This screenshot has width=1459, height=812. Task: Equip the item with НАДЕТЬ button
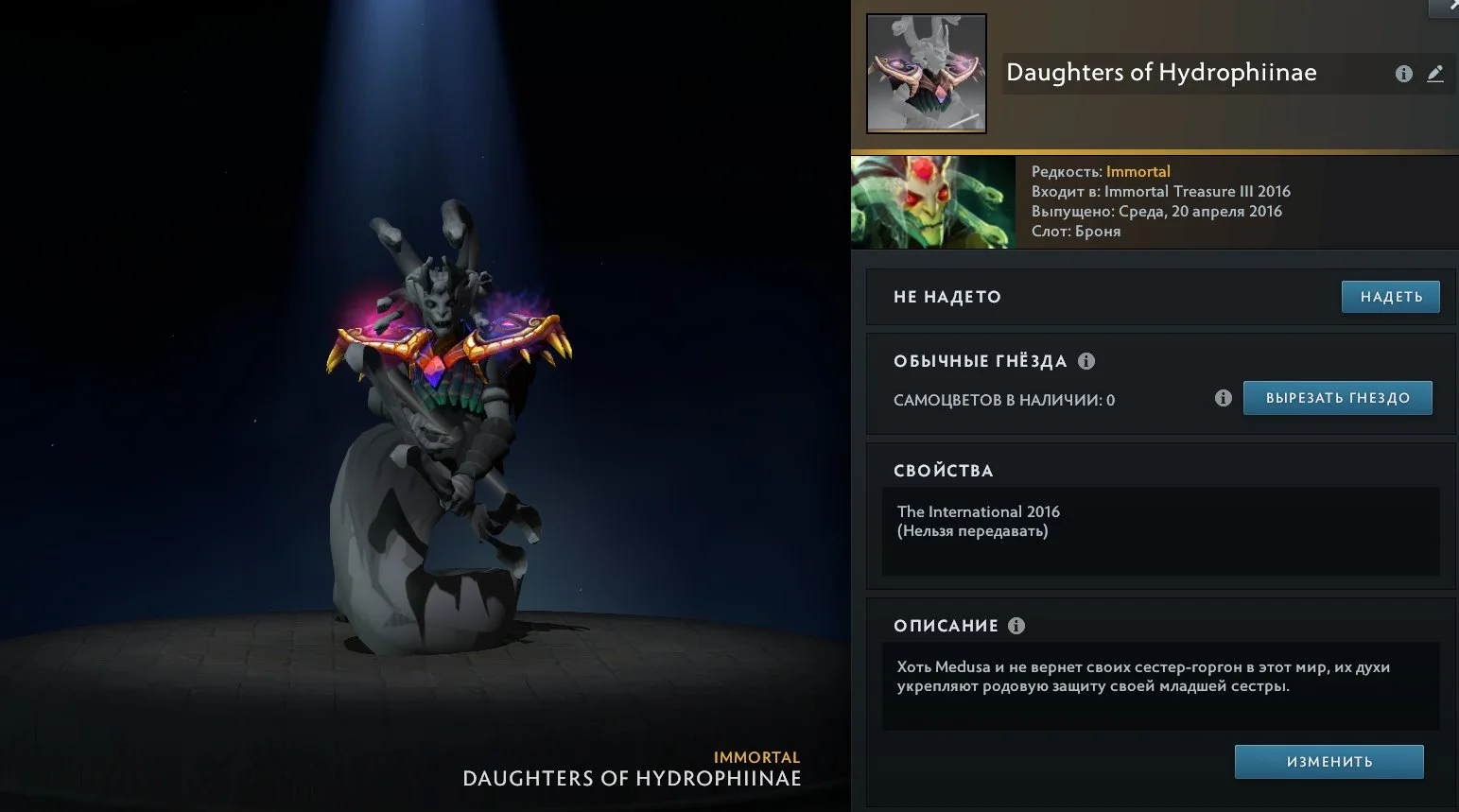[1391, 297]
